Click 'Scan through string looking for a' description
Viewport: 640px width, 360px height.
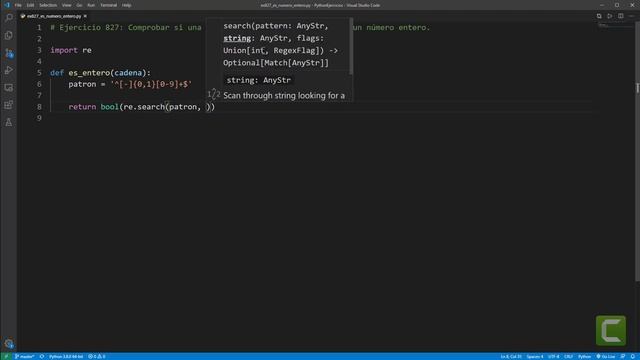pos(284,96)
